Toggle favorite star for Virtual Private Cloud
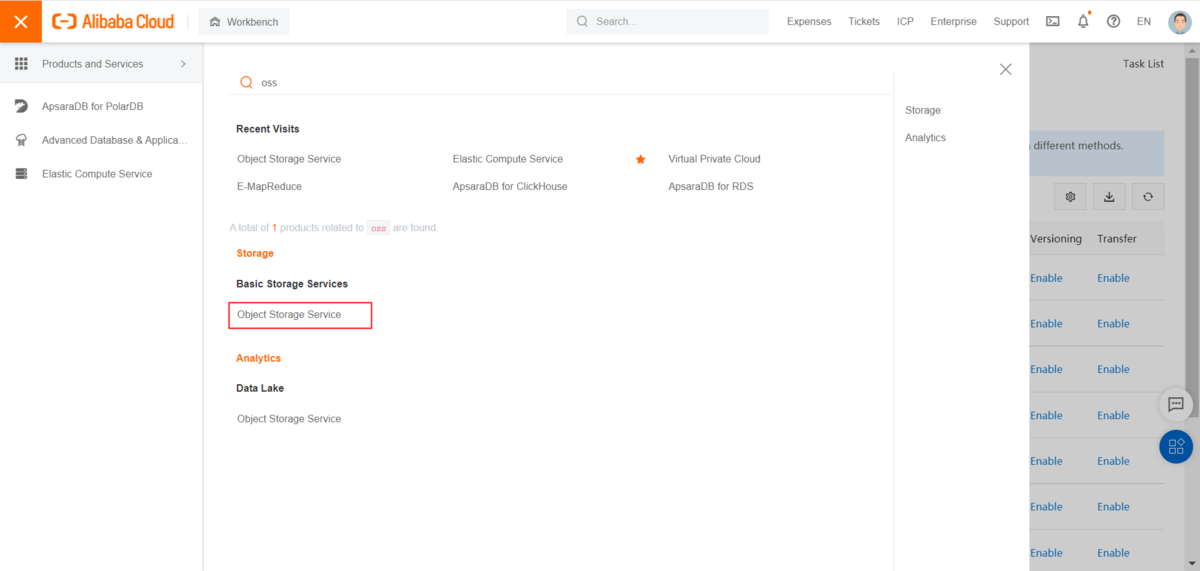The height and width of the screenshot is (571, 1200). 641,159
